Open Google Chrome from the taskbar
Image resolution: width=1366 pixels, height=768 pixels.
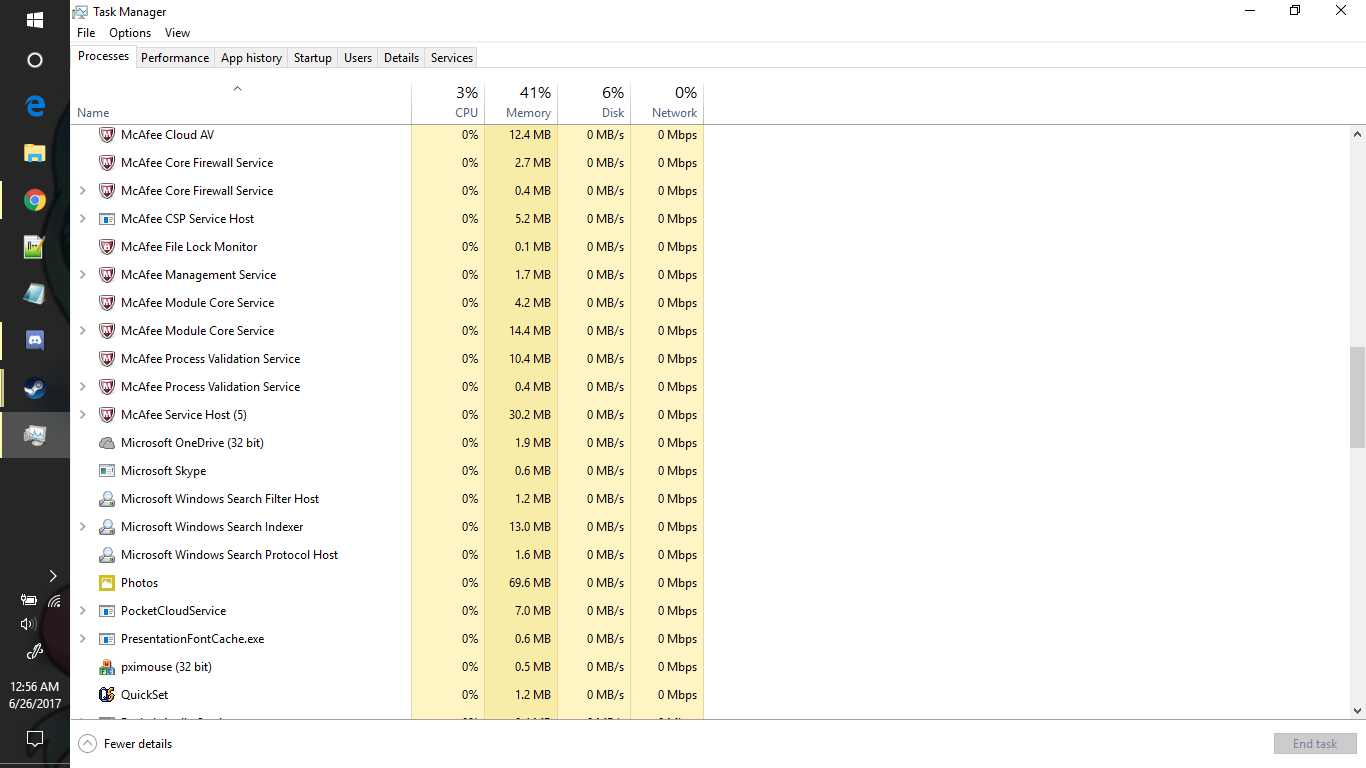click(x=35, y=200)
